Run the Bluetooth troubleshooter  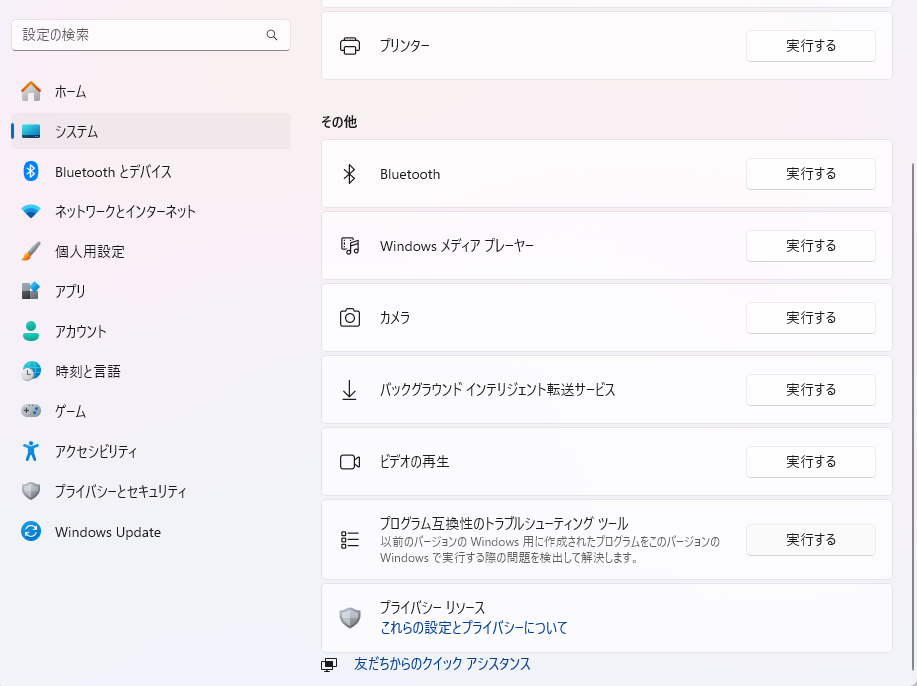810,174
